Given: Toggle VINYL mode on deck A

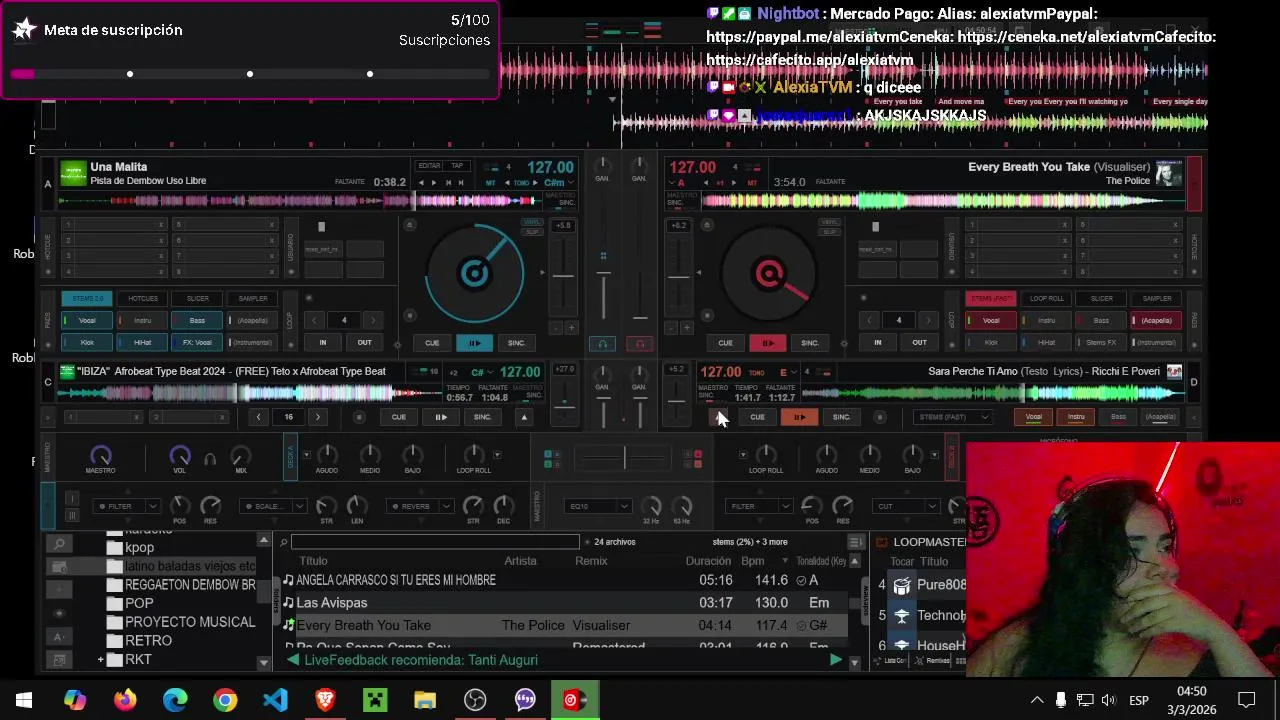Looking at the screenshot, I should click(x=533, y=222).
